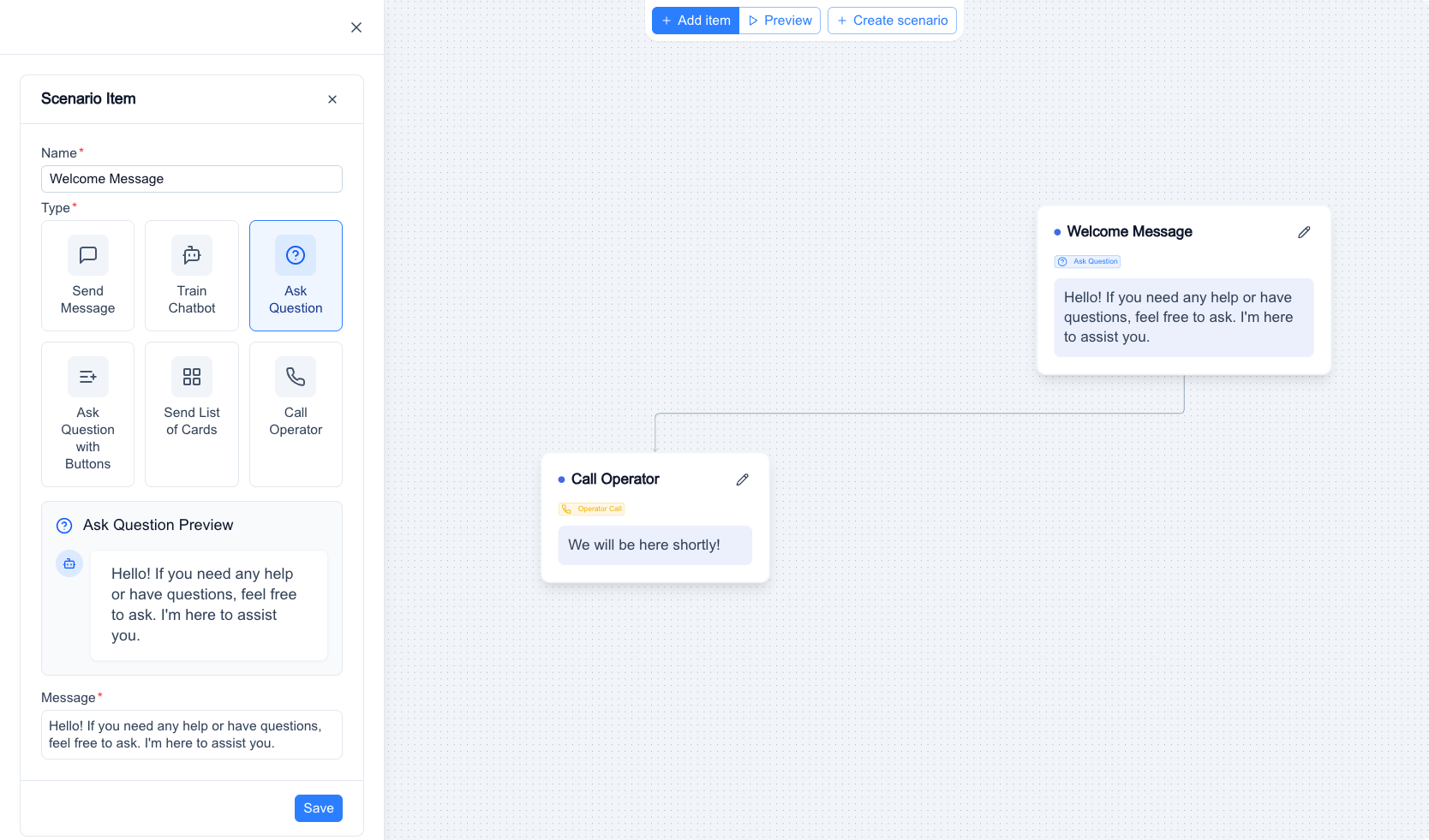Select the Train Chatbot type card
The width and height of the screenshot is (1429, 840).
click(x=192, y=276)
